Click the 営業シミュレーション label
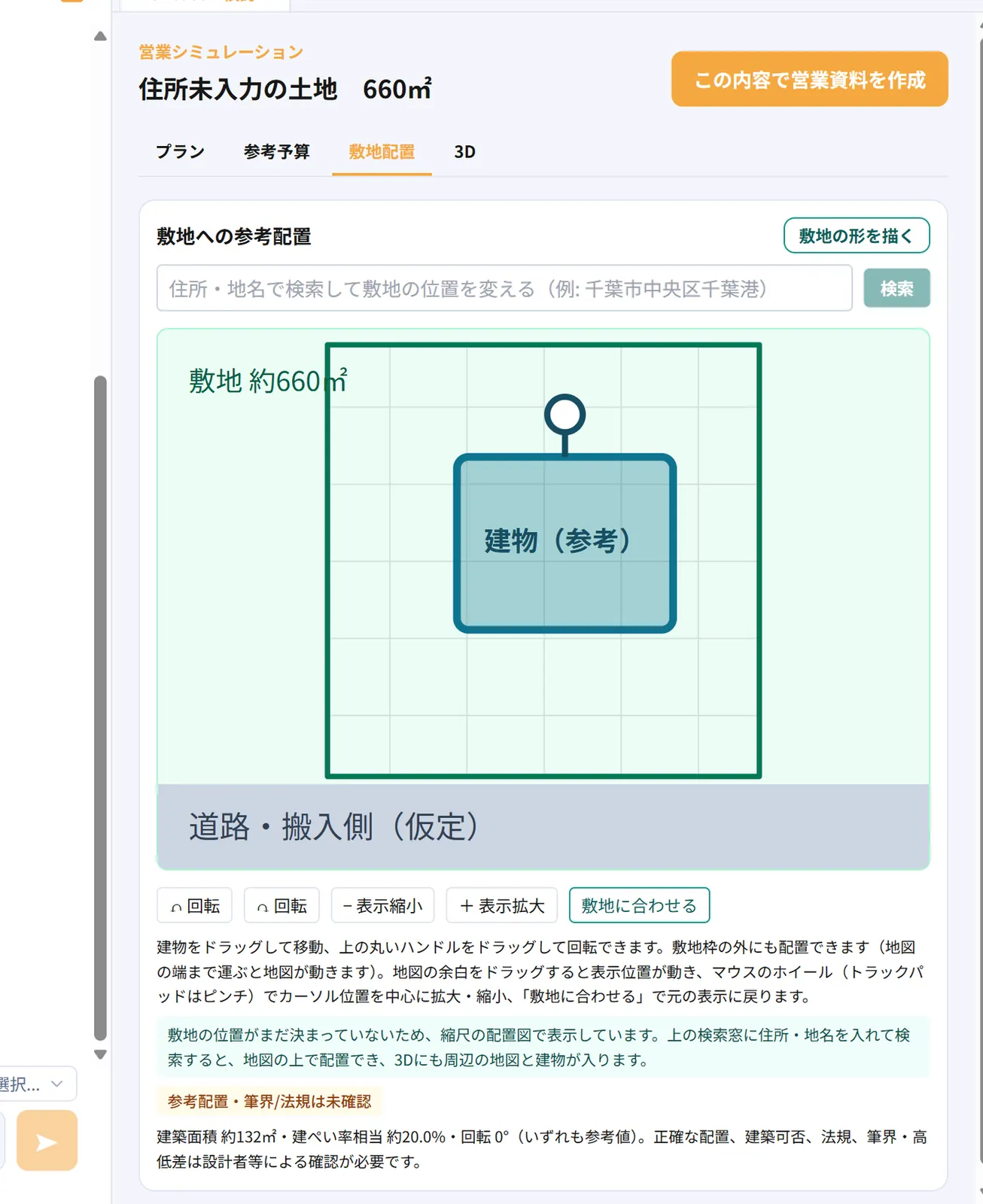Image resolution: width=983 pixels, height=1204 pixels. click(x=221, y=52)
